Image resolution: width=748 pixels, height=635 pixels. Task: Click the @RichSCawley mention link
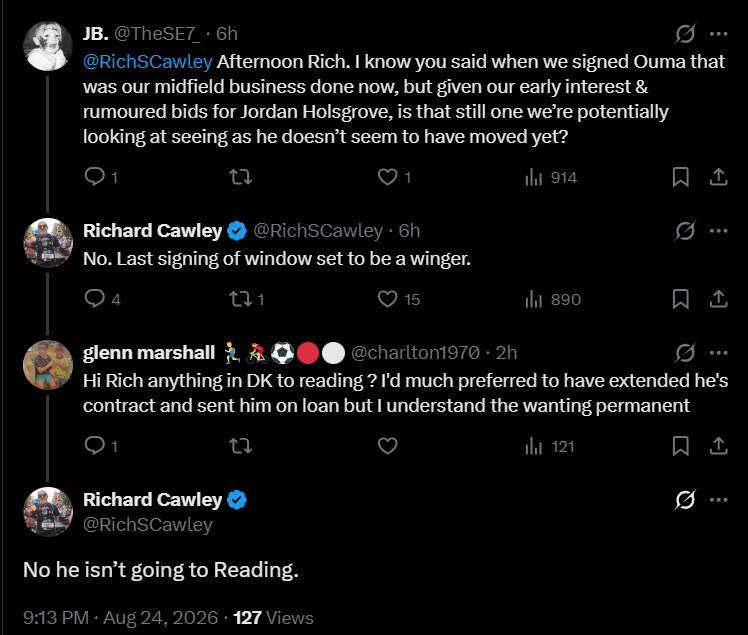click(147, 62)
